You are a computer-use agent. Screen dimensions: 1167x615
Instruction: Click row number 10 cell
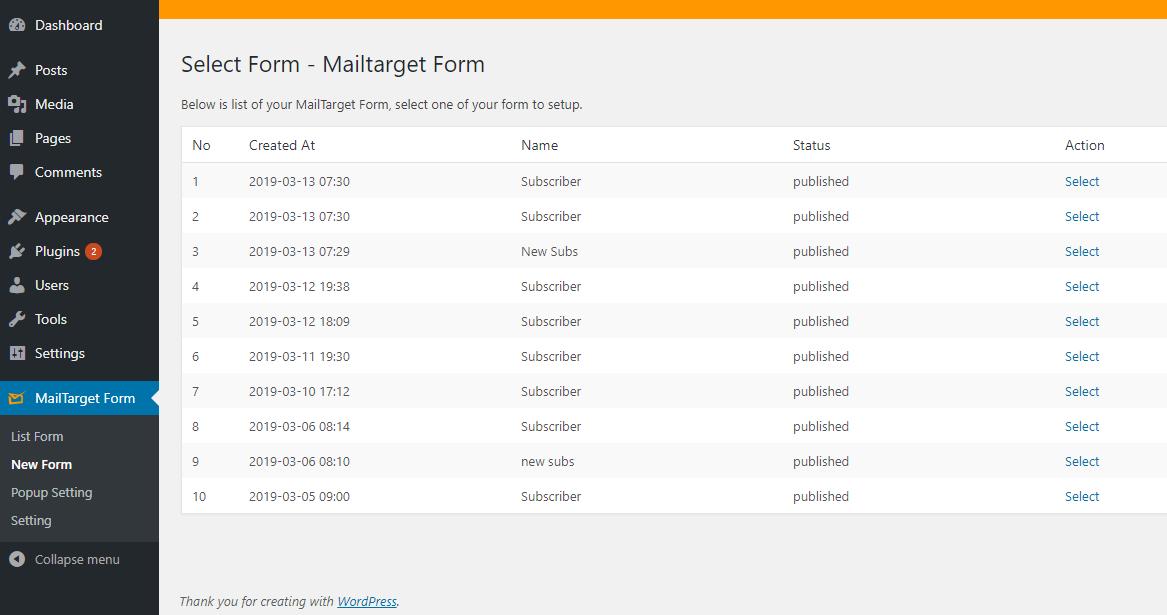[199, 497]
